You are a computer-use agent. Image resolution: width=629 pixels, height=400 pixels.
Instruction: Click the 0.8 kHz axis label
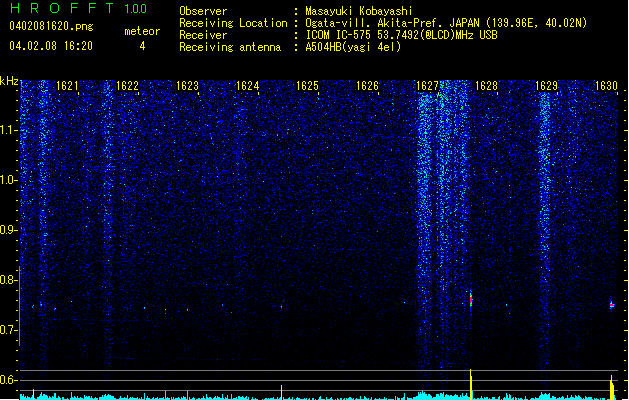pyautogui.click(x=9, y=280)
